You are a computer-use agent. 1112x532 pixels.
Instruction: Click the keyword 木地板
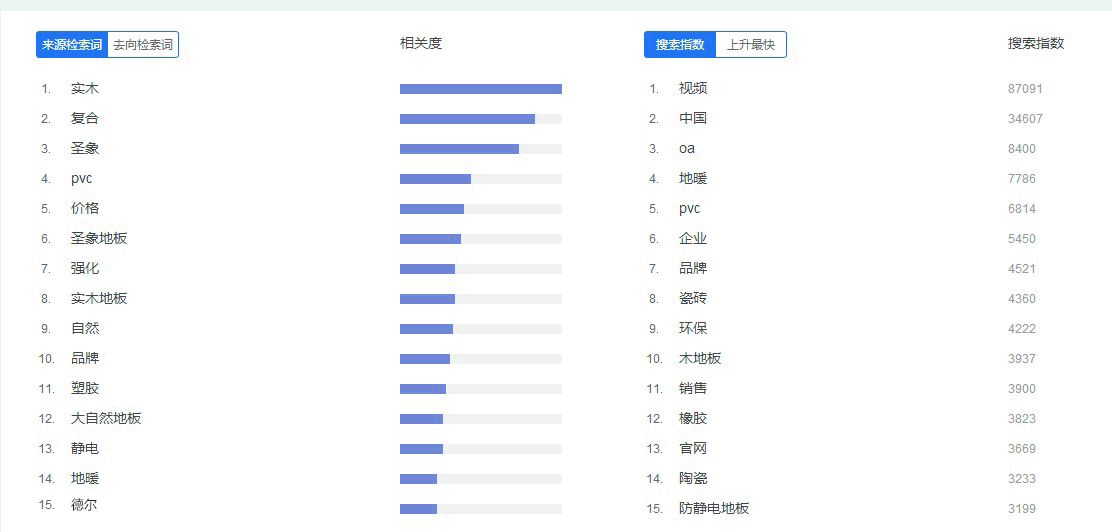click(x=700, y=359)
